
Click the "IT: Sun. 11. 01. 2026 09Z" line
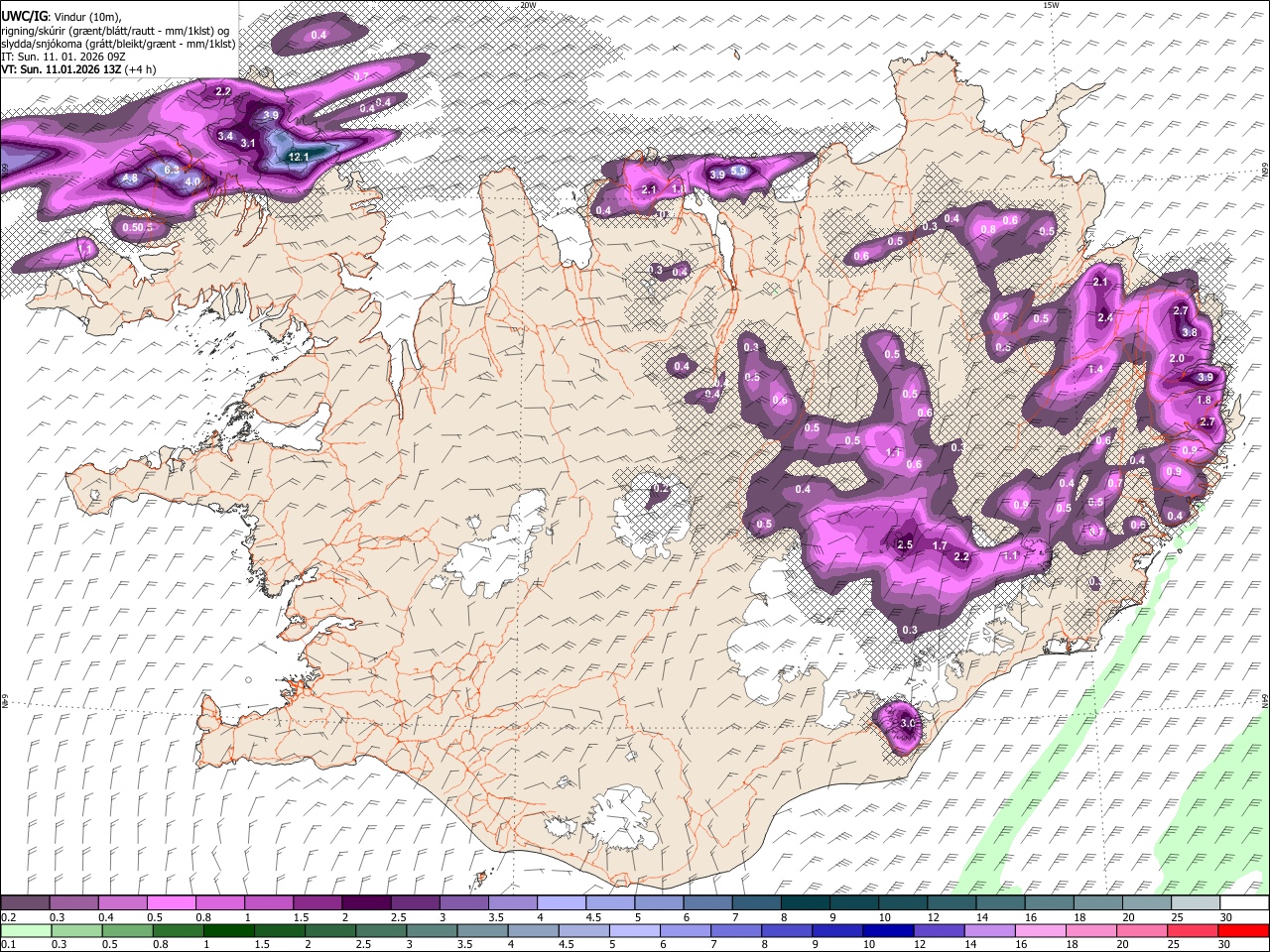click(63, 57)
